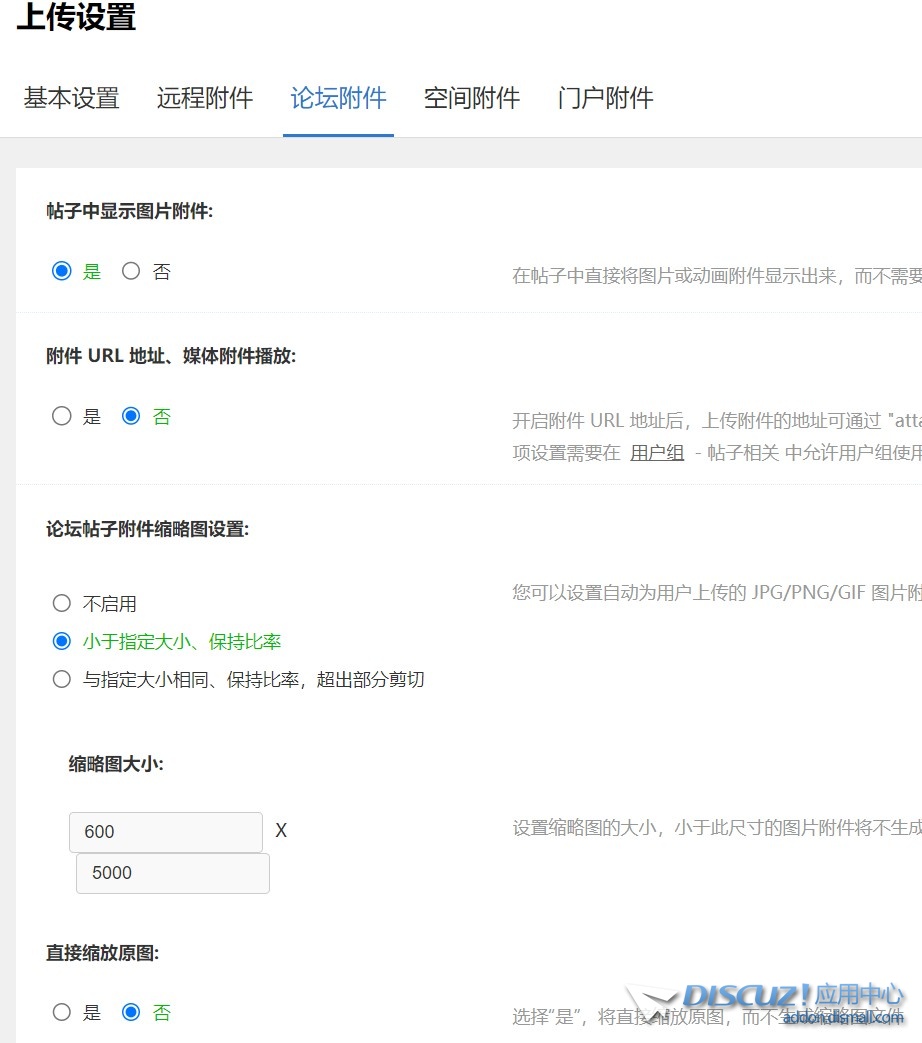Select 否 for 附件 URL 地址、媒体附件播放
This screenshot has height=1043, width=922.
tap(131, 416)
